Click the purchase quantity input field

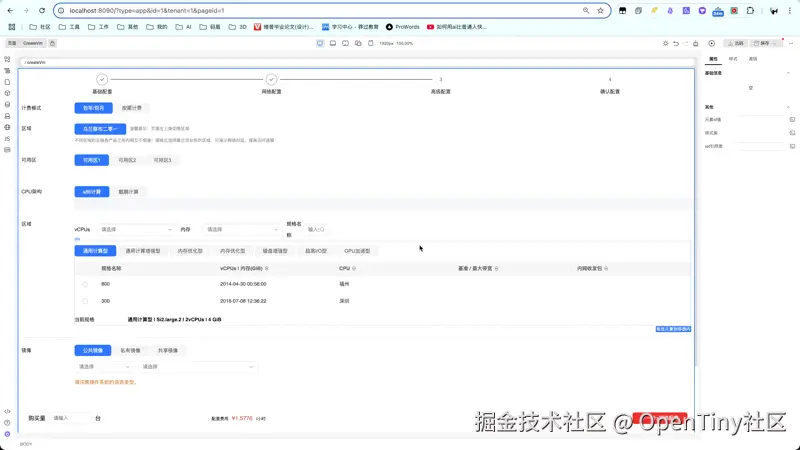coord(71,418)
